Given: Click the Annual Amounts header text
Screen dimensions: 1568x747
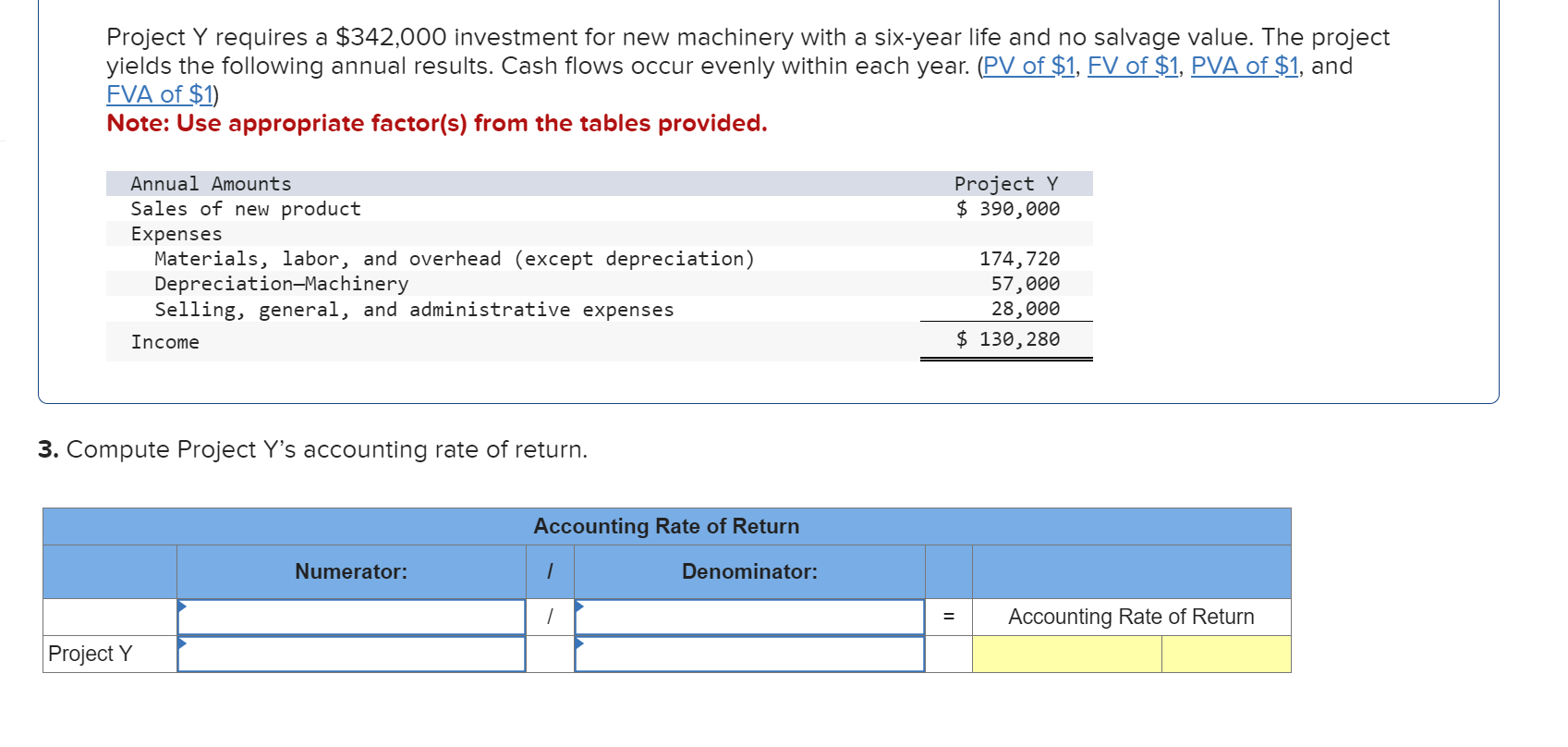Looking at the screenshot, I should pyautogui.click(x=211, y=184).
